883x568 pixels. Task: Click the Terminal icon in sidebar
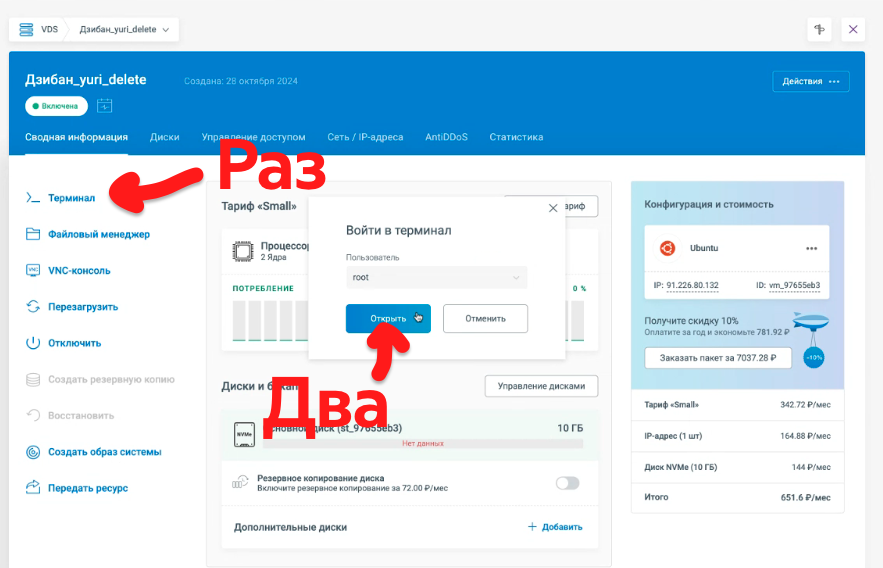32,198
